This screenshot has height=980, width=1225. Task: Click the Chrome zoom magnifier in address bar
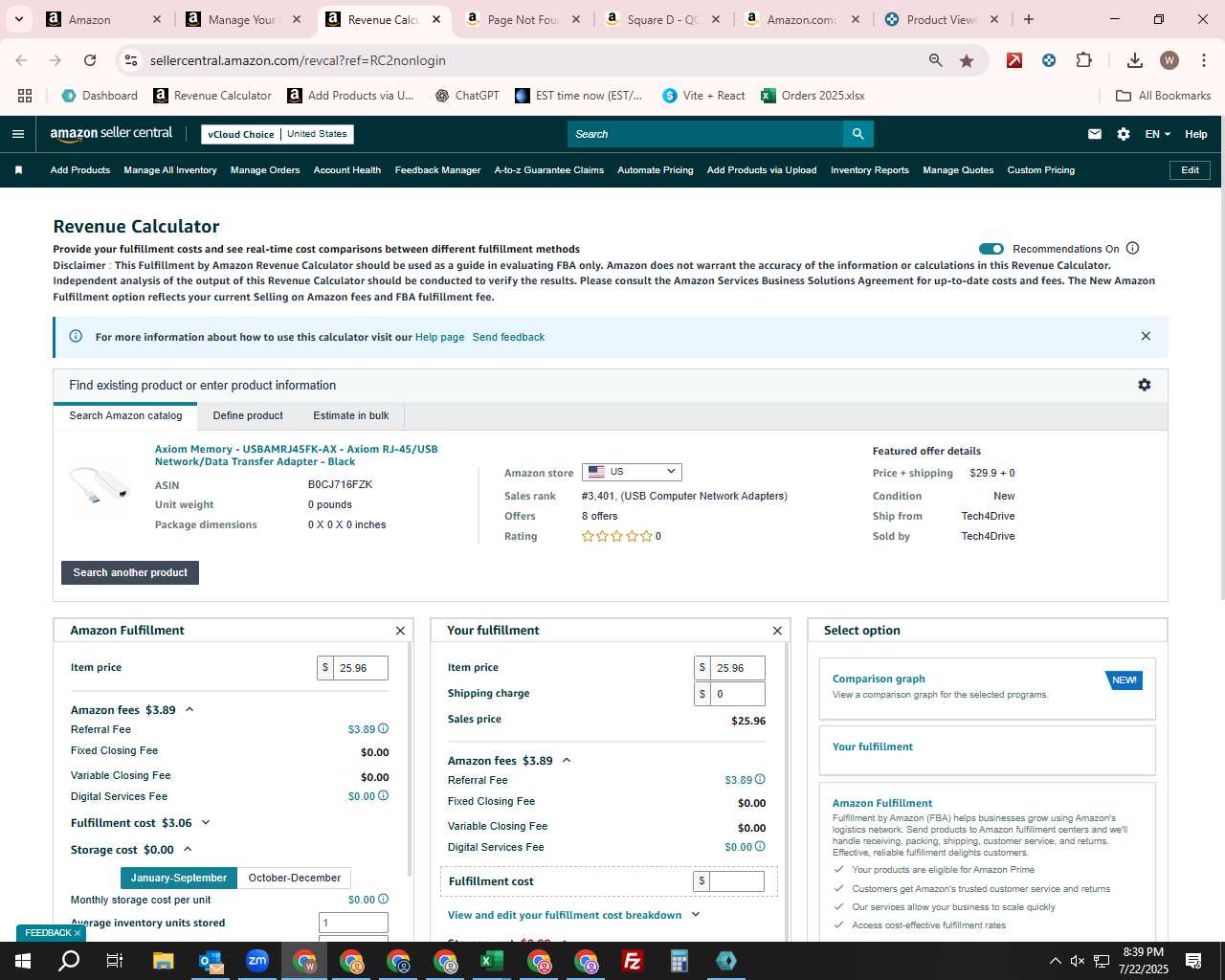[x=935, y=60]
